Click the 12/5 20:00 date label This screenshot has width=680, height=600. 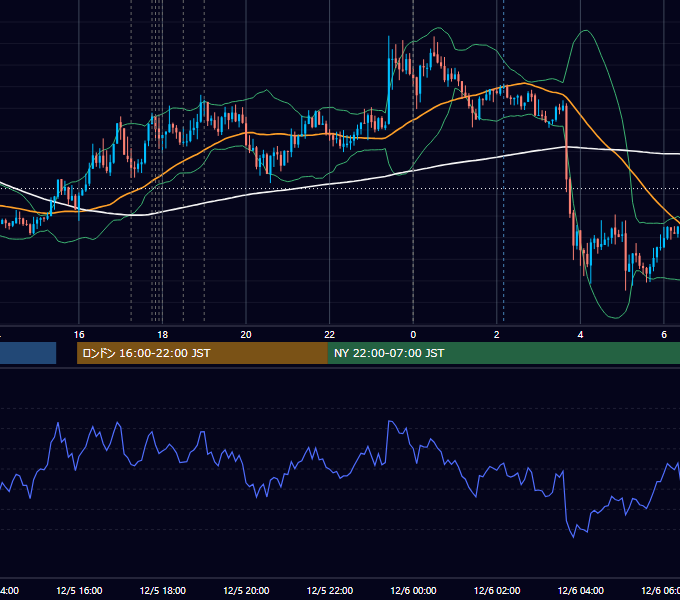[x=246, y=591]
